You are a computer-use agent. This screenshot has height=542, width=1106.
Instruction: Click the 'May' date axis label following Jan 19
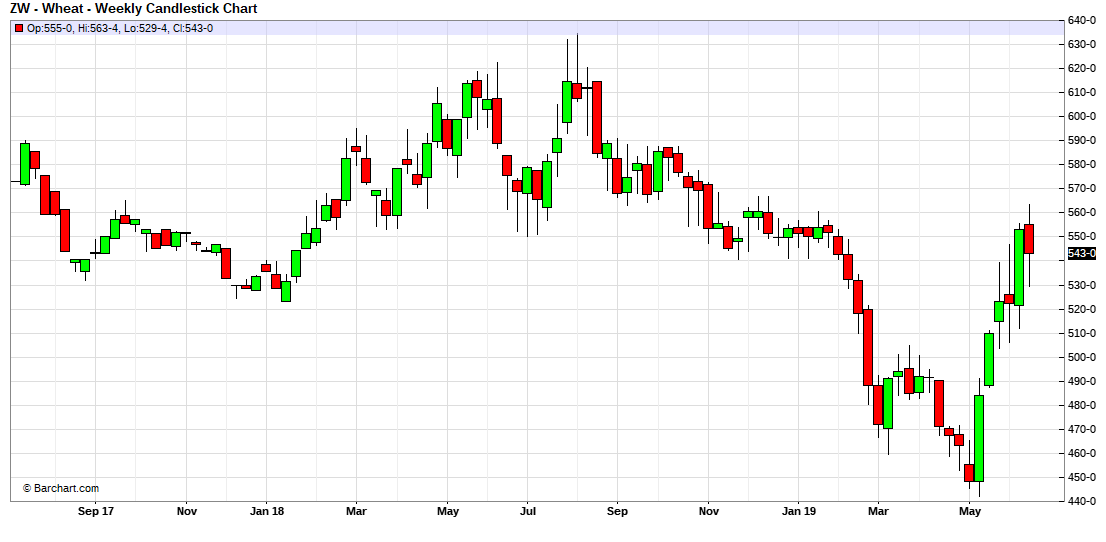click(x=970, y=510)
